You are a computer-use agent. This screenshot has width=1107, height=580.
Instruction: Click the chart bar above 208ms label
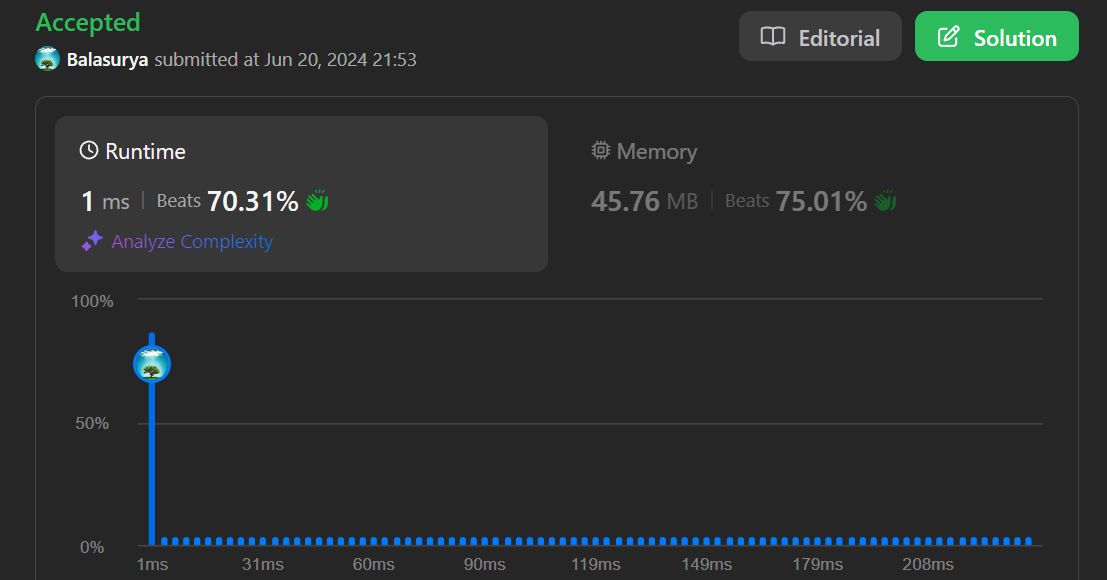(928, 542)
